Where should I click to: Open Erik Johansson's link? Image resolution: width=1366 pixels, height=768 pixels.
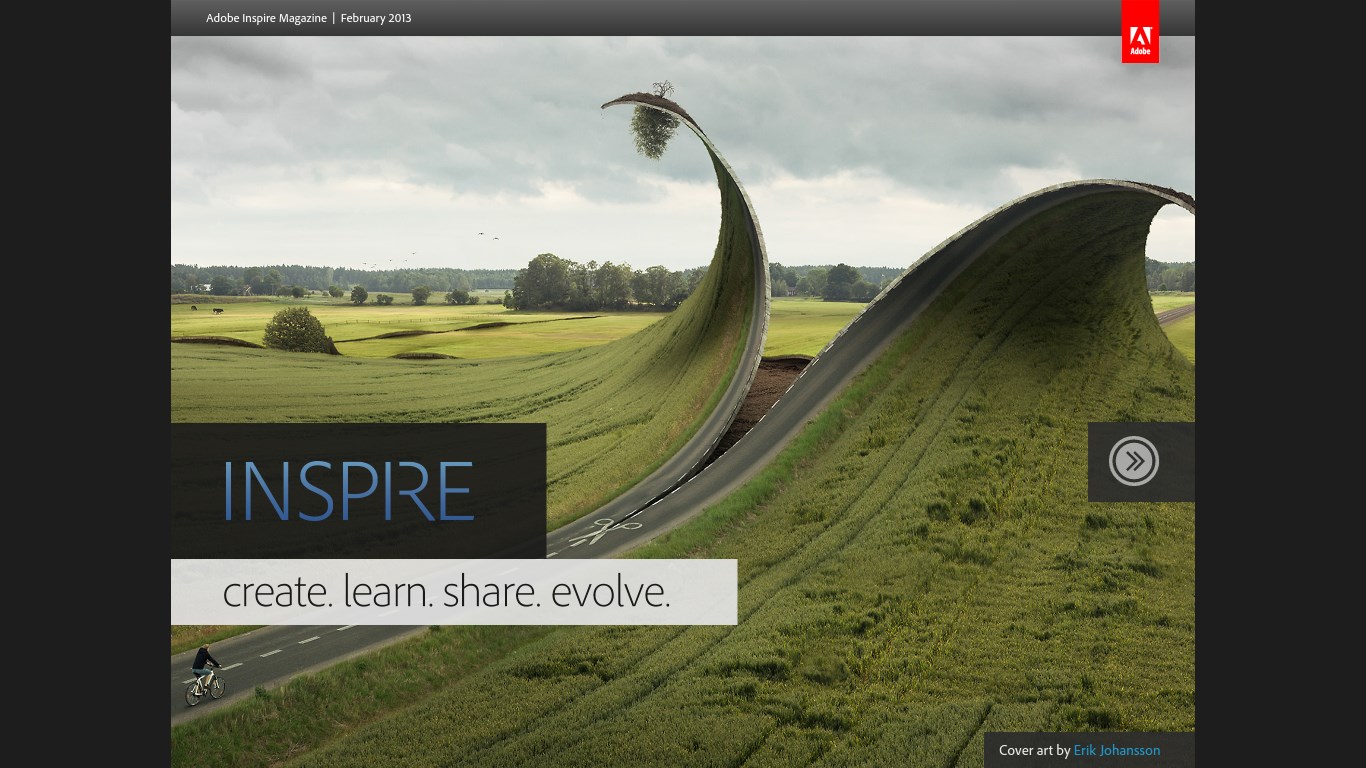1116,750
